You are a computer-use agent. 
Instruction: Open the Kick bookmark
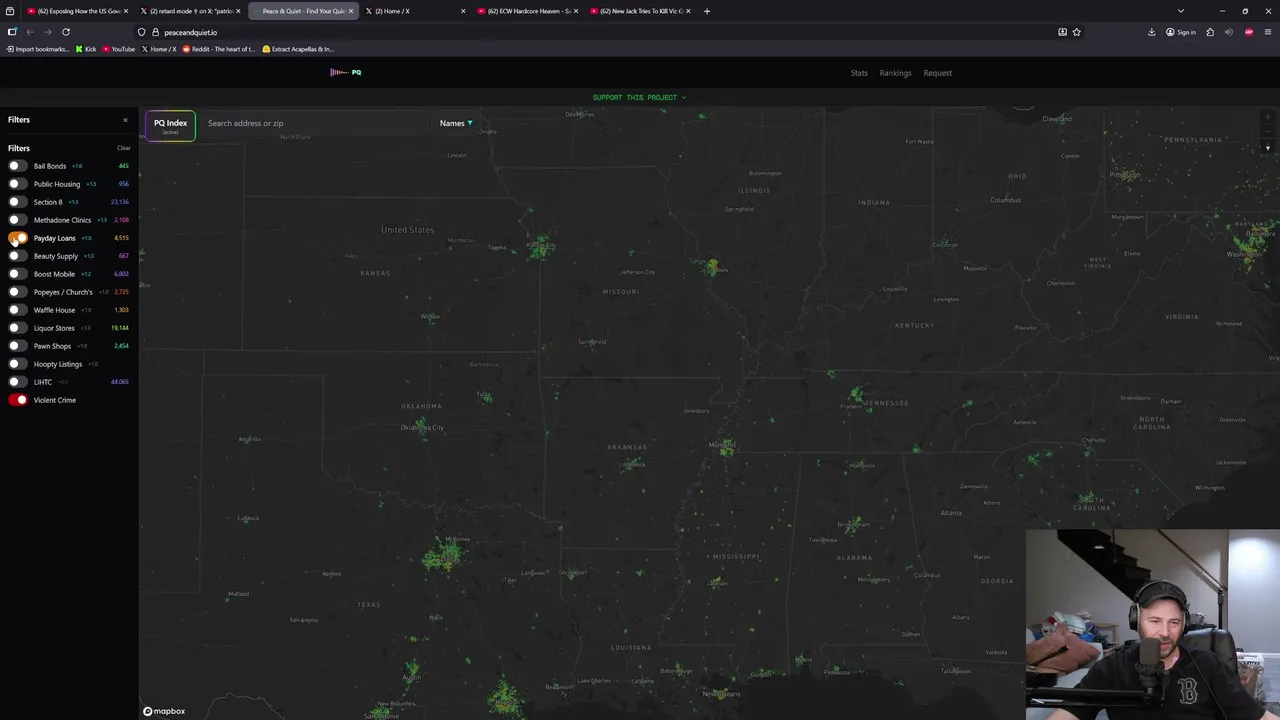(86, 49)
